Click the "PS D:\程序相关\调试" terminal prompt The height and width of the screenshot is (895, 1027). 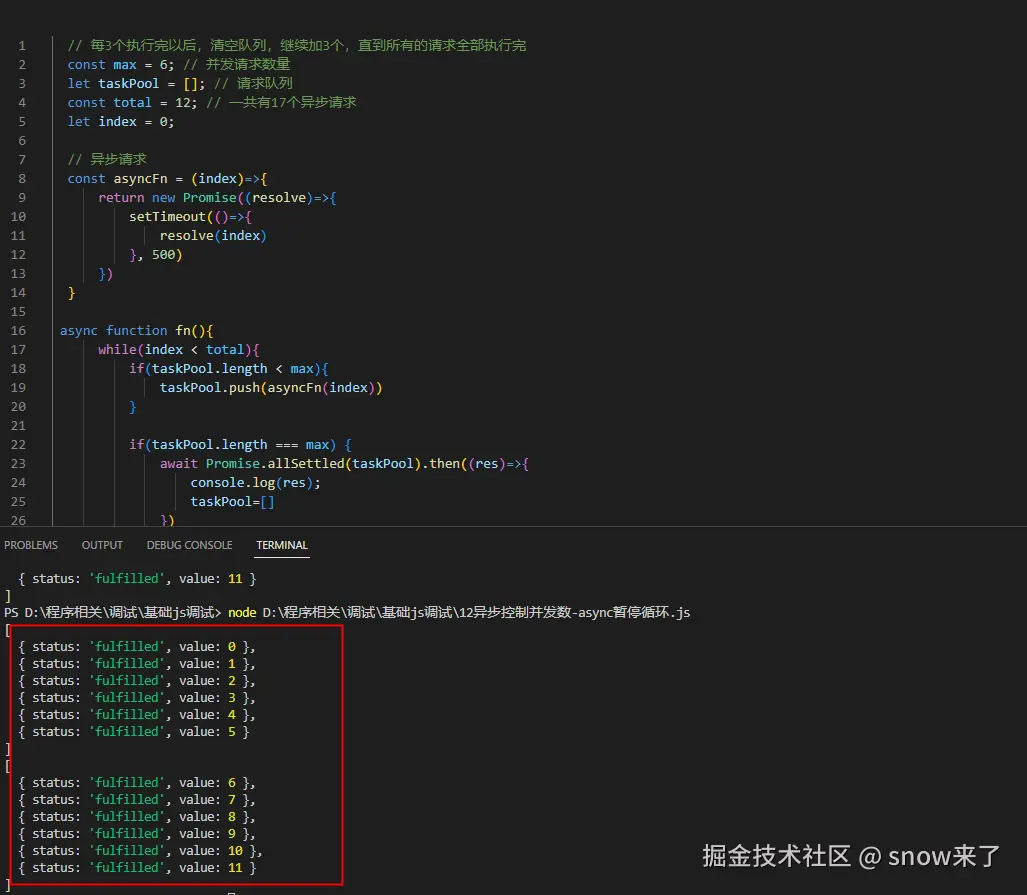(x=113, y=613)
